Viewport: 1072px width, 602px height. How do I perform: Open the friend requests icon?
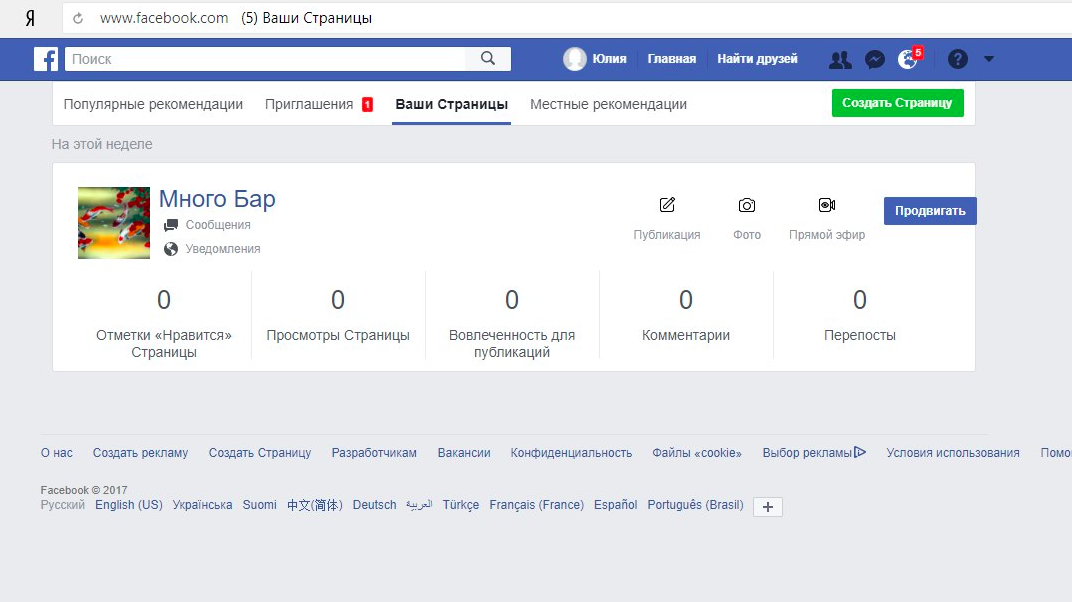point(840,60)
